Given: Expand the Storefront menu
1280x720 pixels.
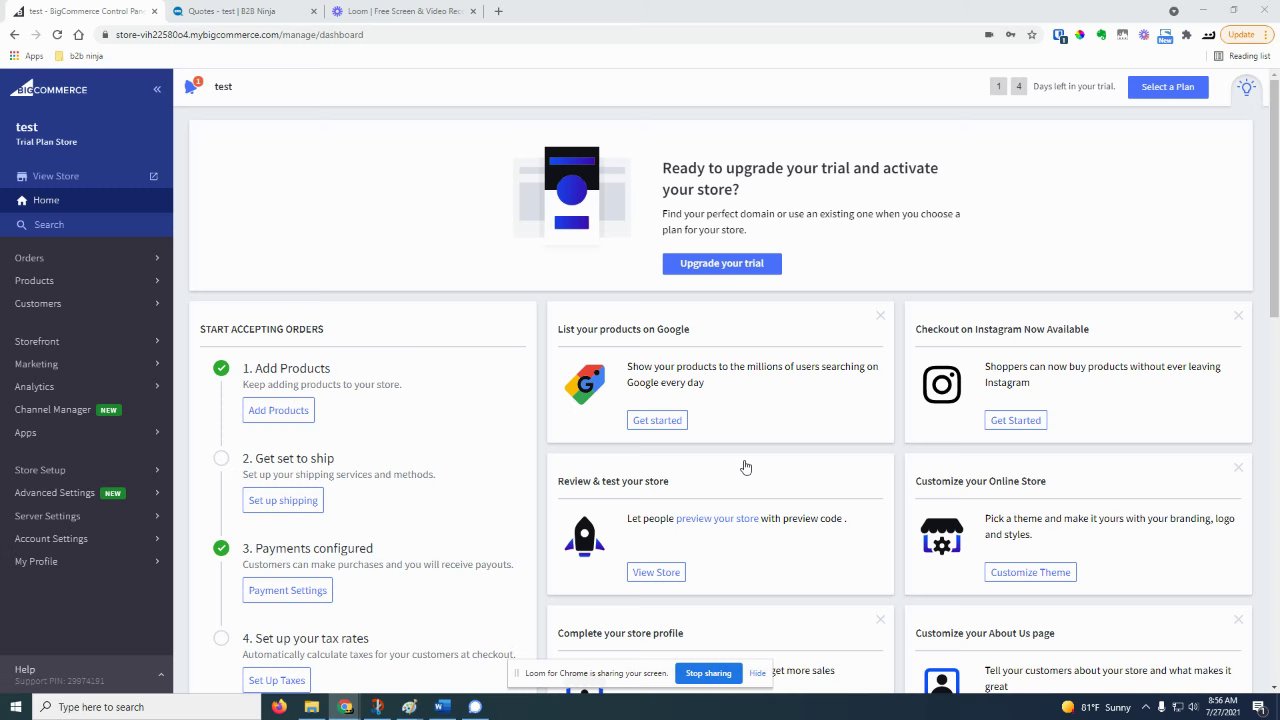Looking at the screenshot, I should point(86,342).
